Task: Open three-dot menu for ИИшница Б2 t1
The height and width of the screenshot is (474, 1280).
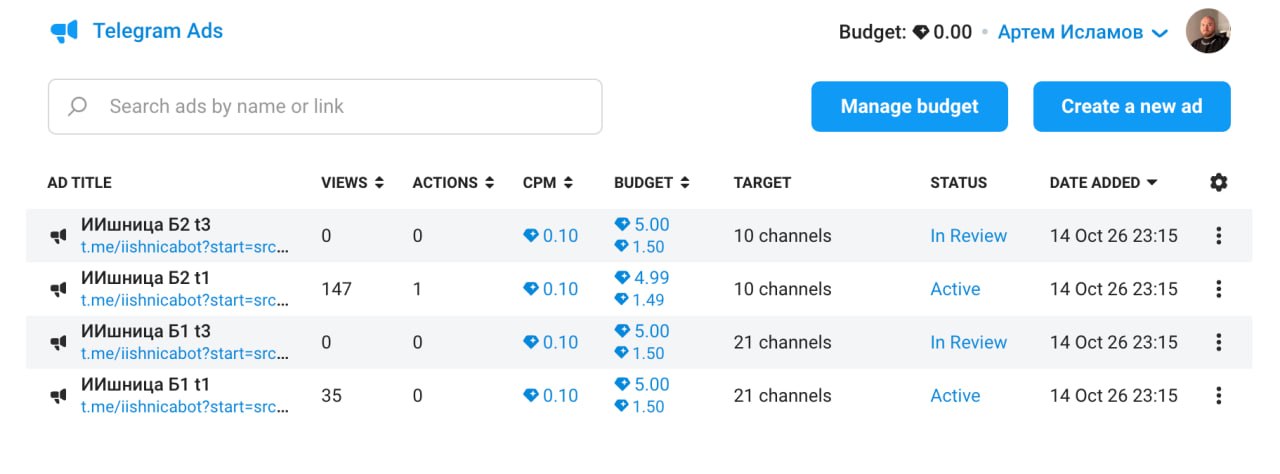Action: [1218, 289]
